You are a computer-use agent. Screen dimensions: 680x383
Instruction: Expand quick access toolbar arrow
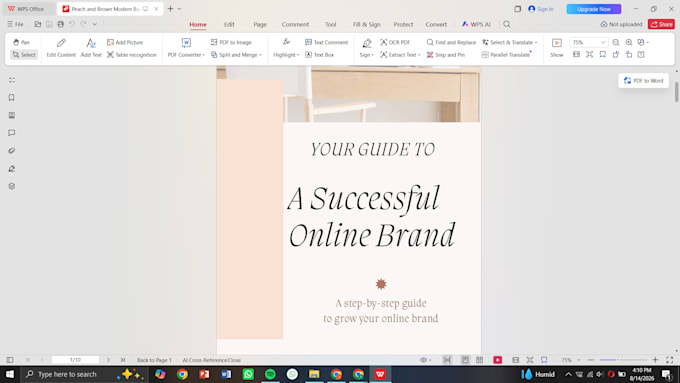pos(95,24)
